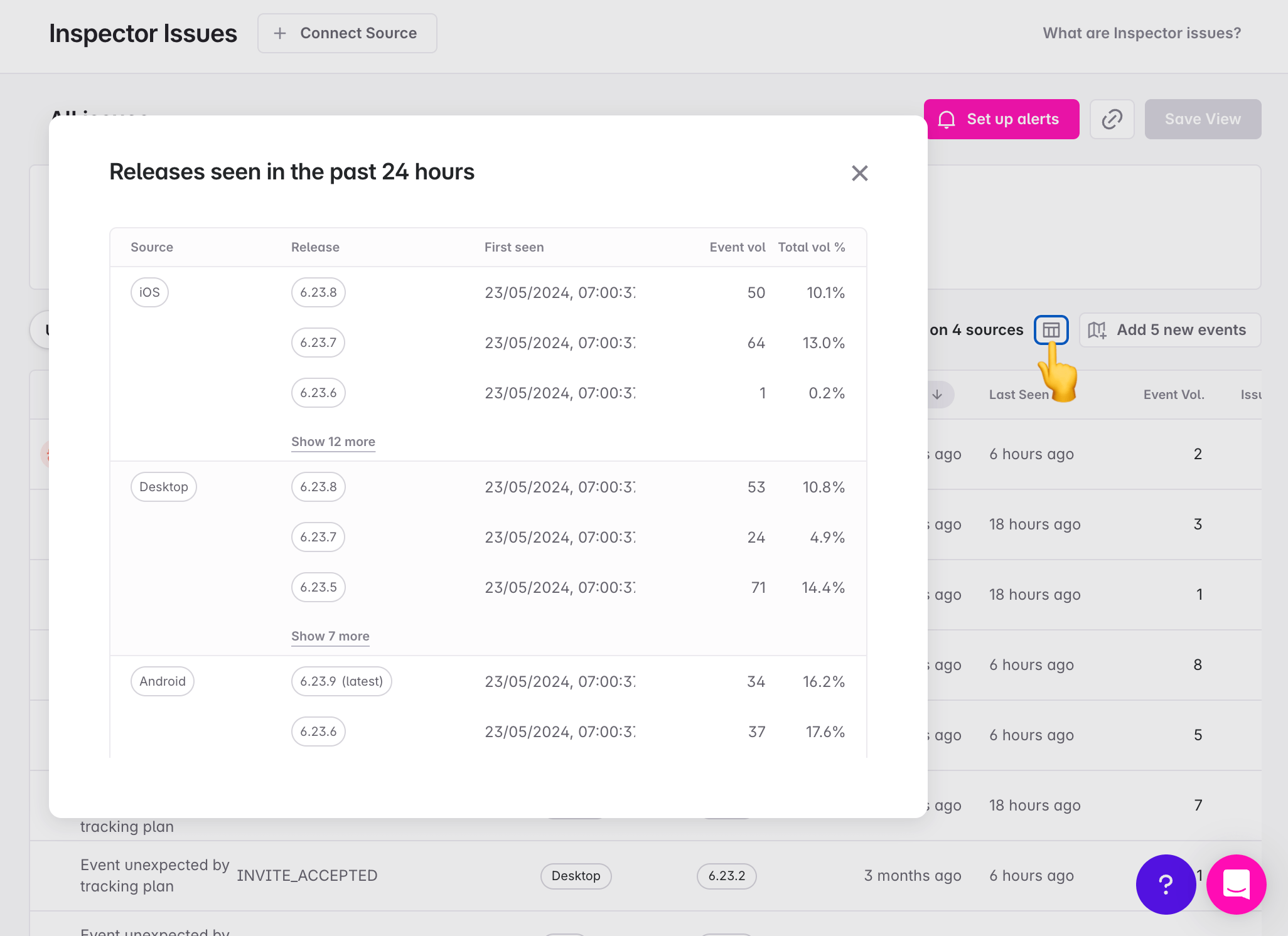Viewport: 1288px width, 936px height.
Task: Open help via the purple question mark
Action: pyautogui.click(x=1166, y=885)
